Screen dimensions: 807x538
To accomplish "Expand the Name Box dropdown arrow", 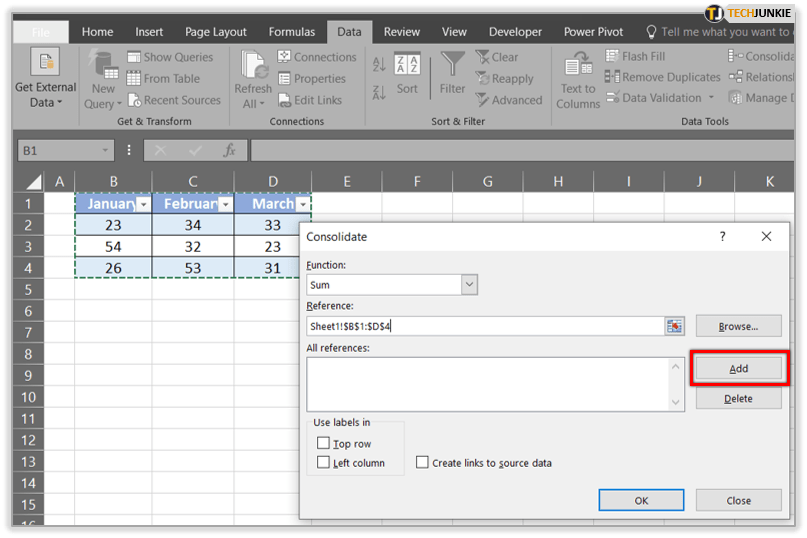I will point(105,151).
